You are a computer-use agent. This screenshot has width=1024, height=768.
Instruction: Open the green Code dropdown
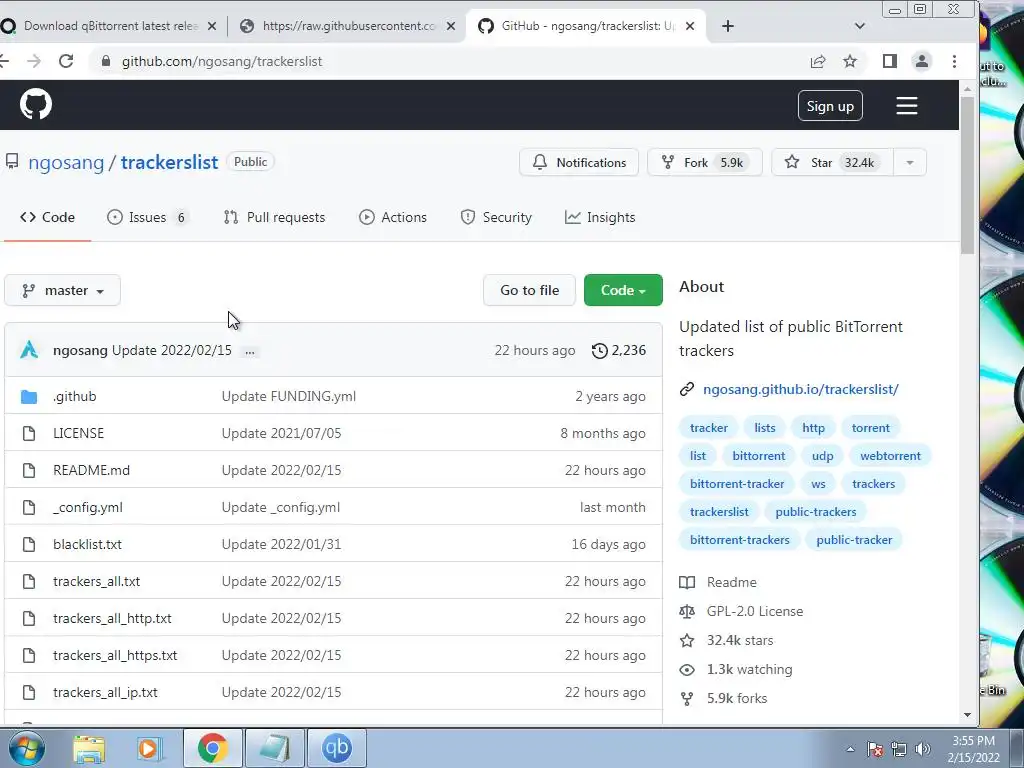[x=623, y=291]
